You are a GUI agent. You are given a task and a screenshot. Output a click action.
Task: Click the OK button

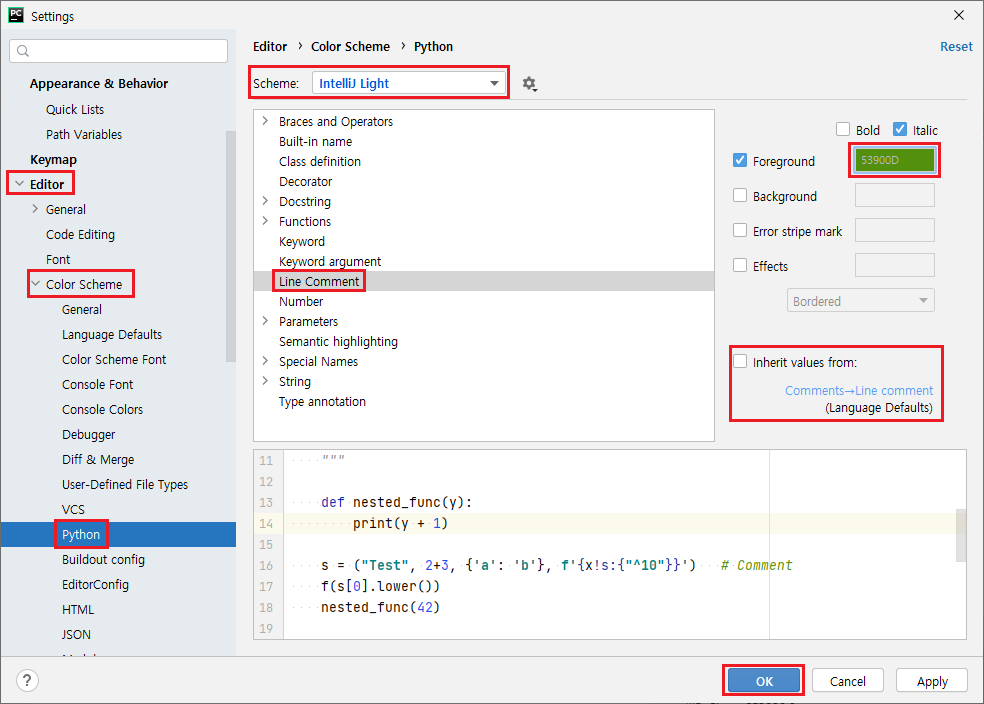[x=764, y=681]
